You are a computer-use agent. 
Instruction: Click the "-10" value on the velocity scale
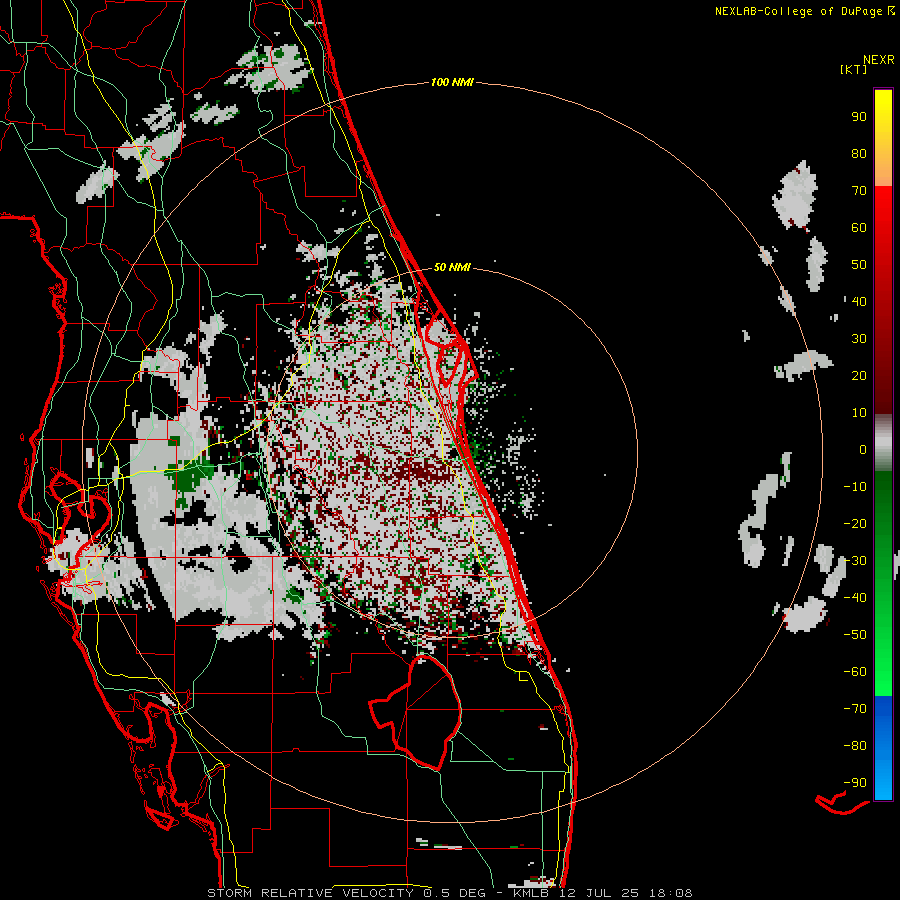tap(855, 487)
